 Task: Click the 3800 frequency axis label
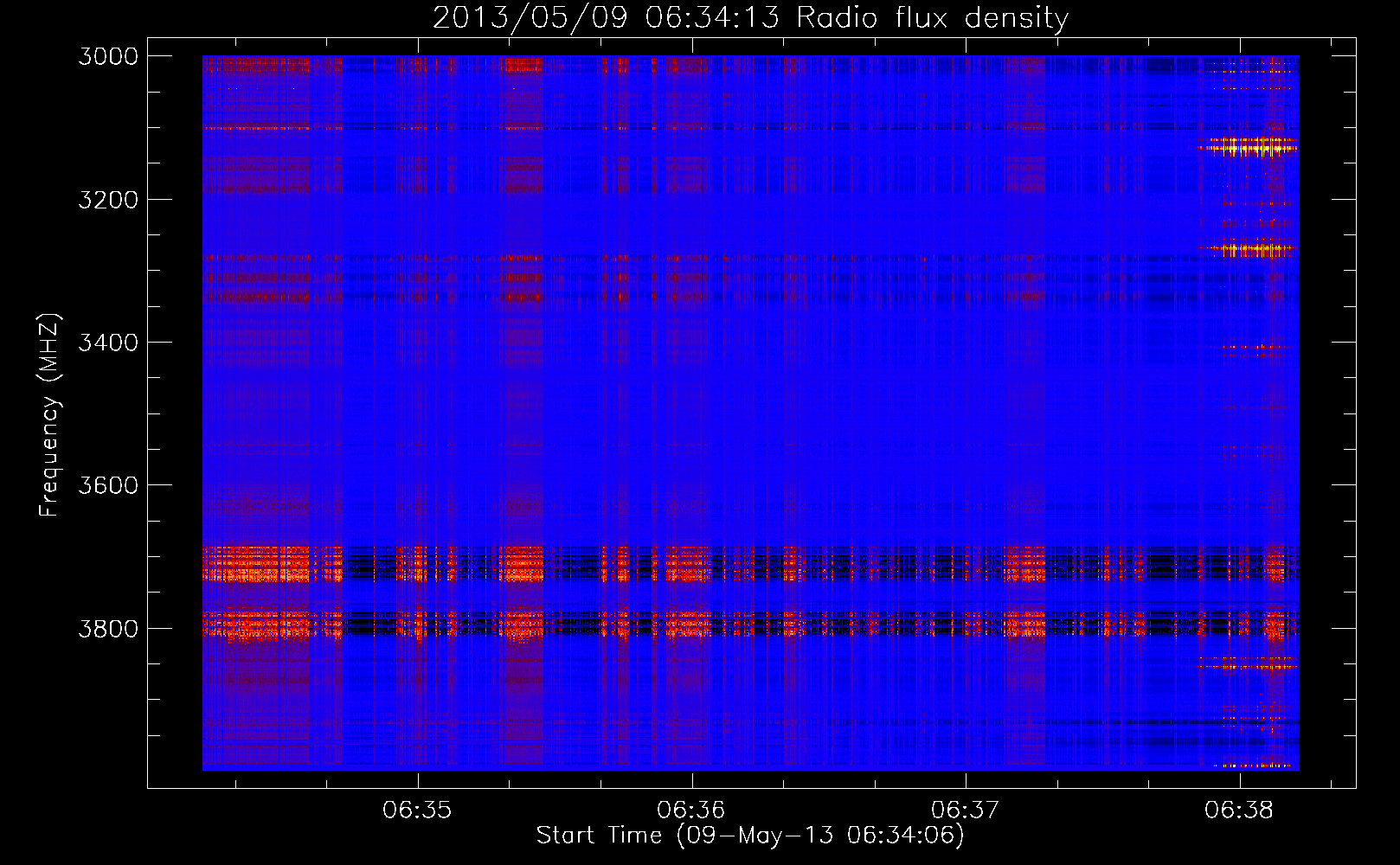point(108,629)
